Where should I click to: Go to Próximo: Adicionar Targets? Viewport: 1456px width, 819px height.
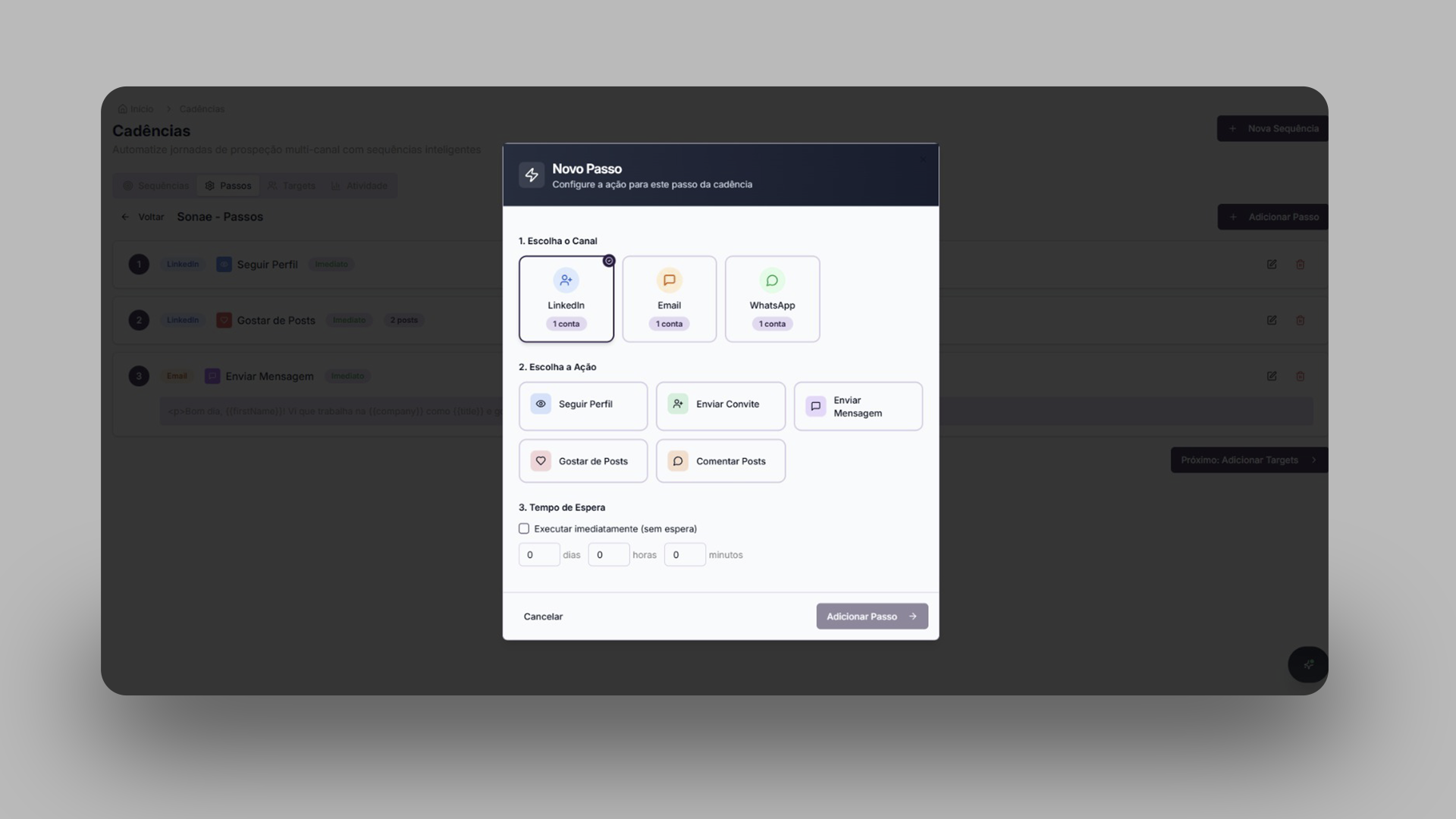pos(1248,460)
